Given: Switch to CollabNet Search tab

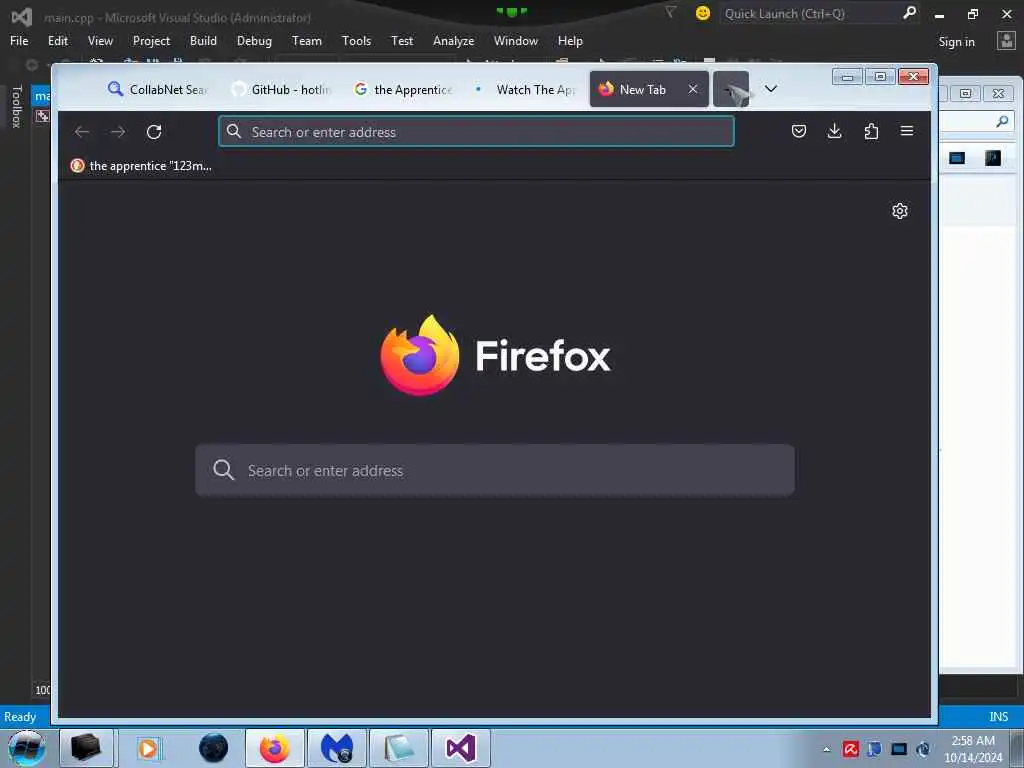Looking at the screenshot, I should coord(157,89).
